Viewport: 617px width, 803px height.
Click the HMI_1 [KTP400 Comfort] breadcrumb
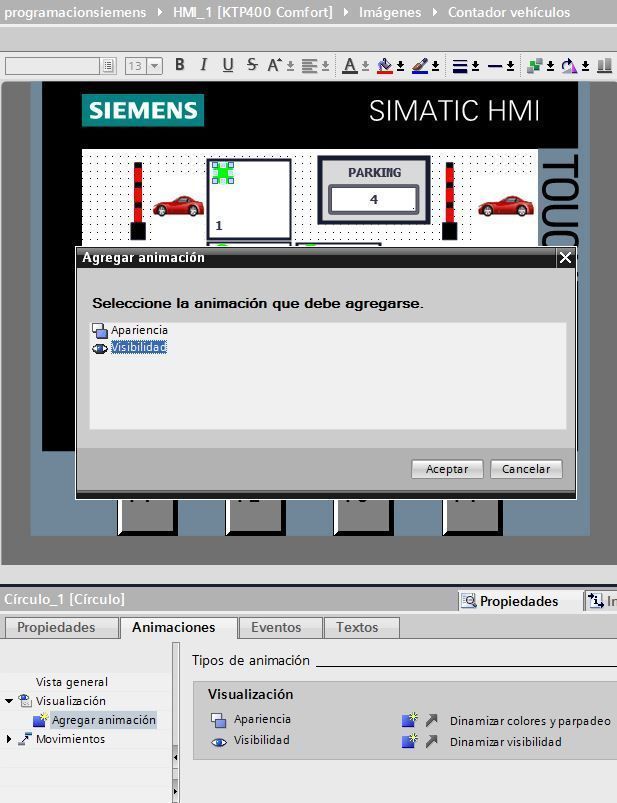(252, 12)
